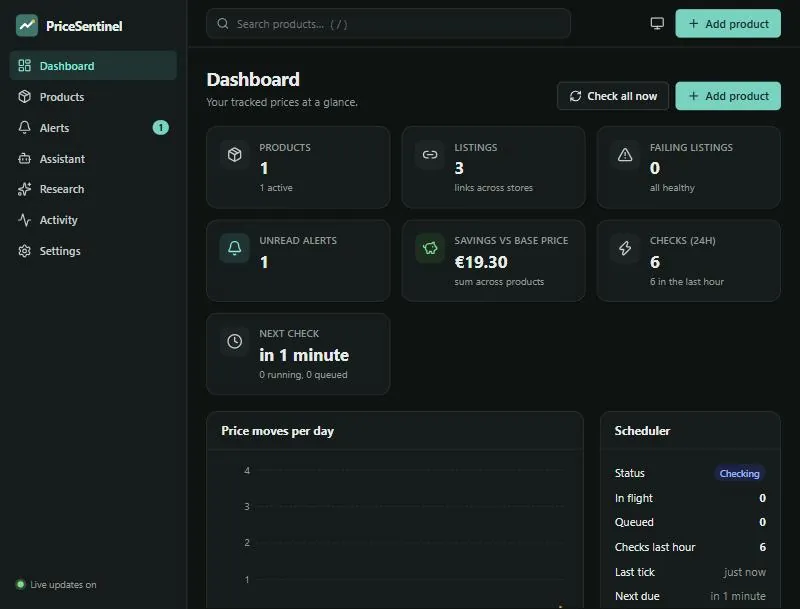Image resolution: width=800 pixels, height=609 pixels.
Task: Click the Listings card link icon
Action: pos(430,155)
